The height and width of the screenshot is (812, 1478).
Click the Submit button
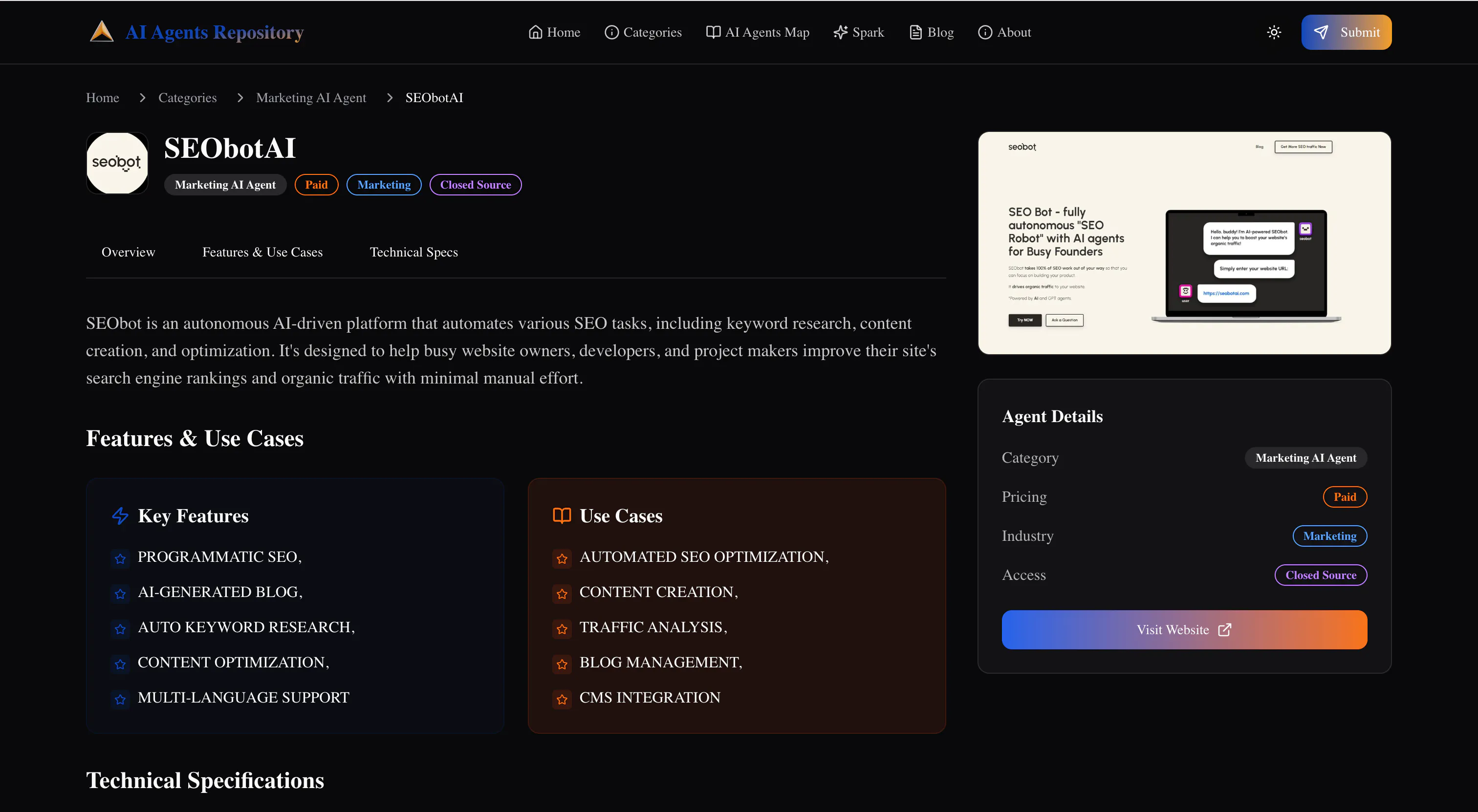pos(1346,32)
